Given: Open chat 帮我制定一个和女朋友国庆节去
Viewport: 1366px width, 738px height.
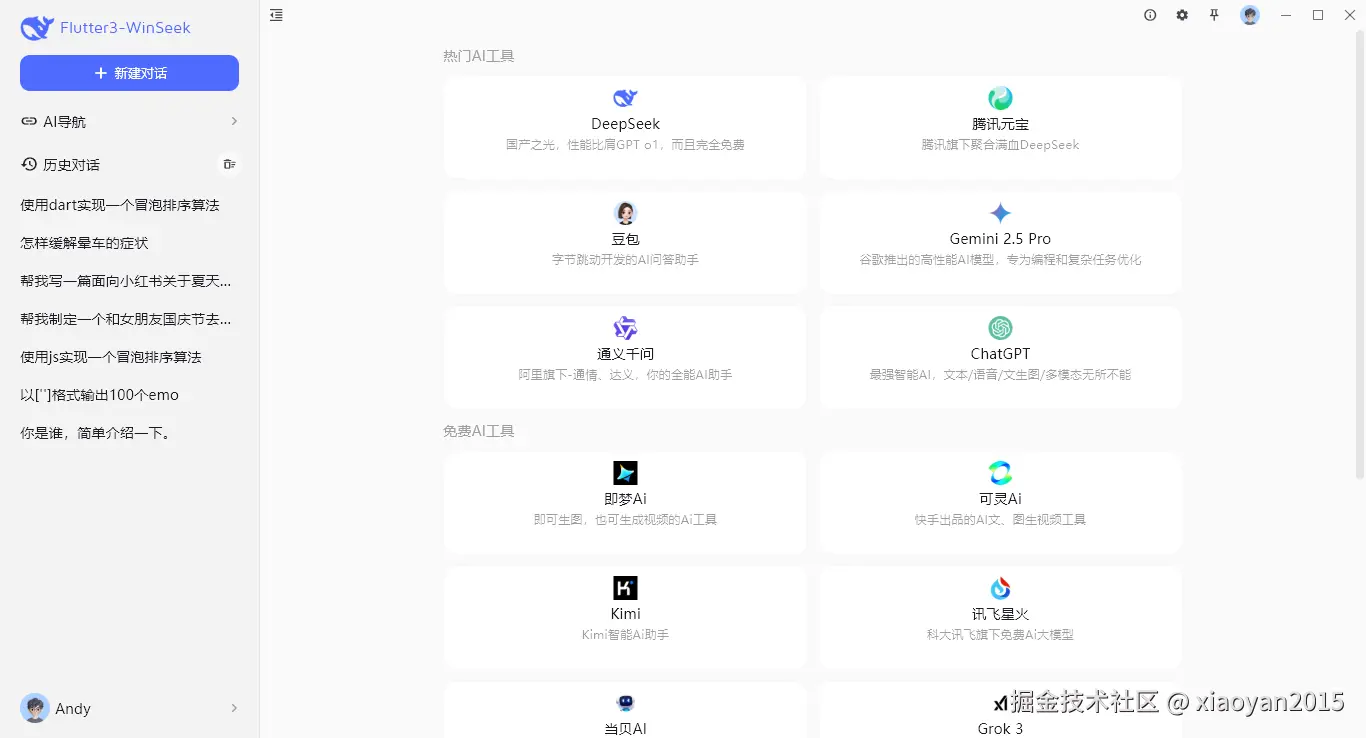Looking at the screenshot, I should coord(126,319).
